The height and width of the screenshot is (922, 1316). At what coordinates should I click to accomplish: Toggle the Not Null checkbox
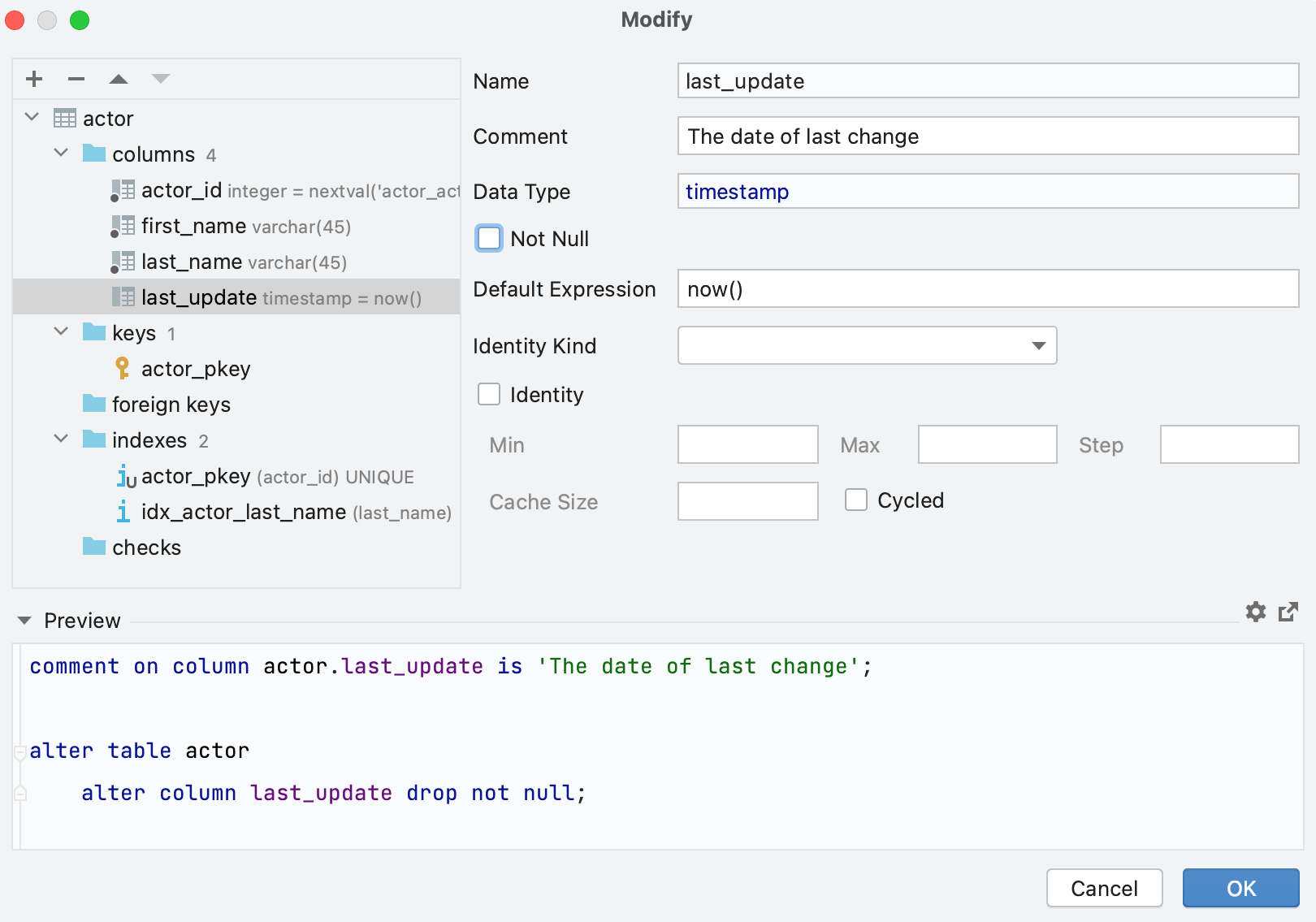pyautogui.click(x=489, y=238)
